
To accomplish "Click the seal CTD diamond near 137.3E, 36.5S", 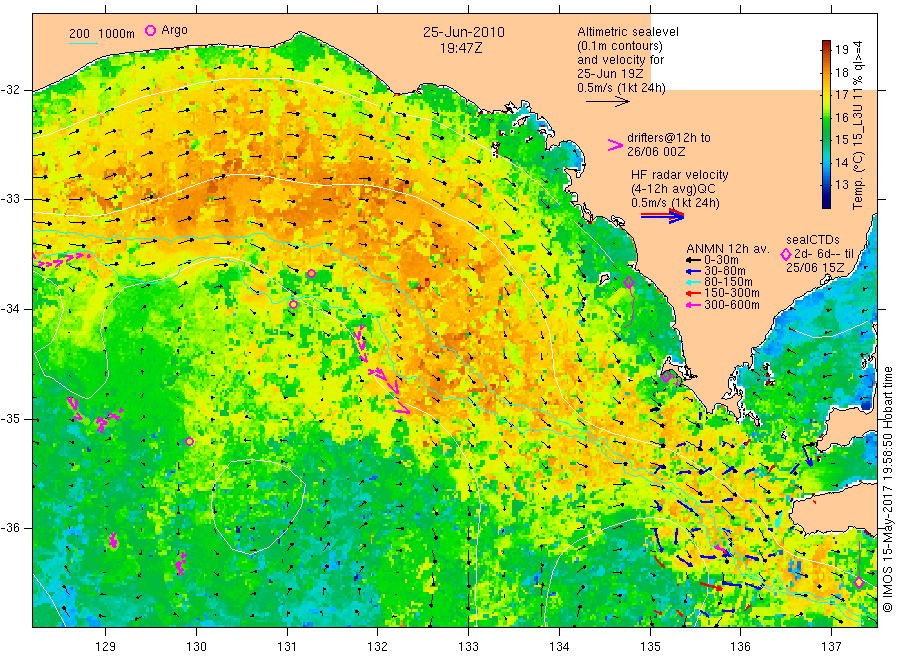I will pyautogui.click(x=859, y=583).
